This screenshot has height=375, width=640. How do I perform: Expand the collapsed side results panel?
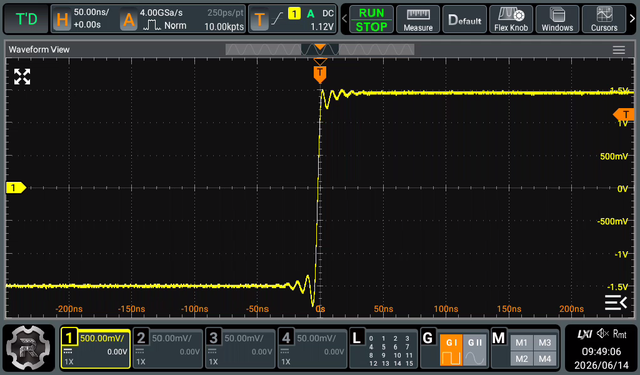(616, 302)
